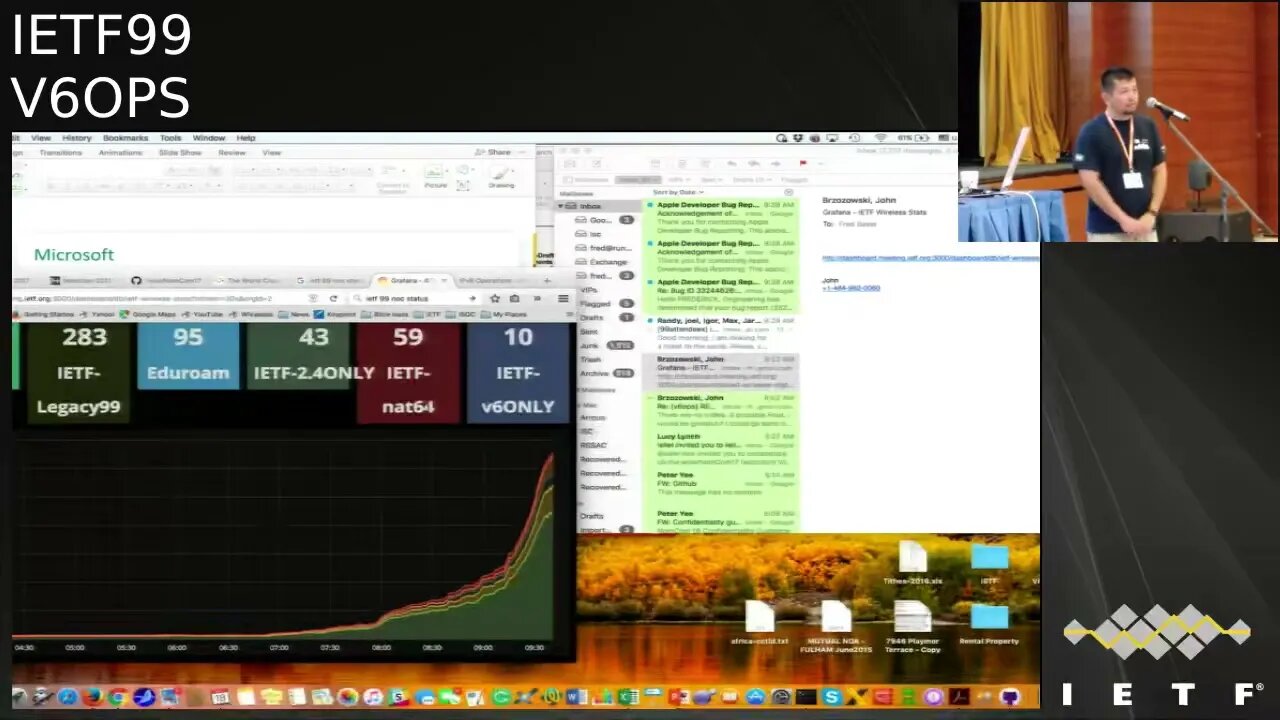Click the IETF-2.4ONLY stat panel
Viewport: 1280px width, 720px height.
point(298,355)
